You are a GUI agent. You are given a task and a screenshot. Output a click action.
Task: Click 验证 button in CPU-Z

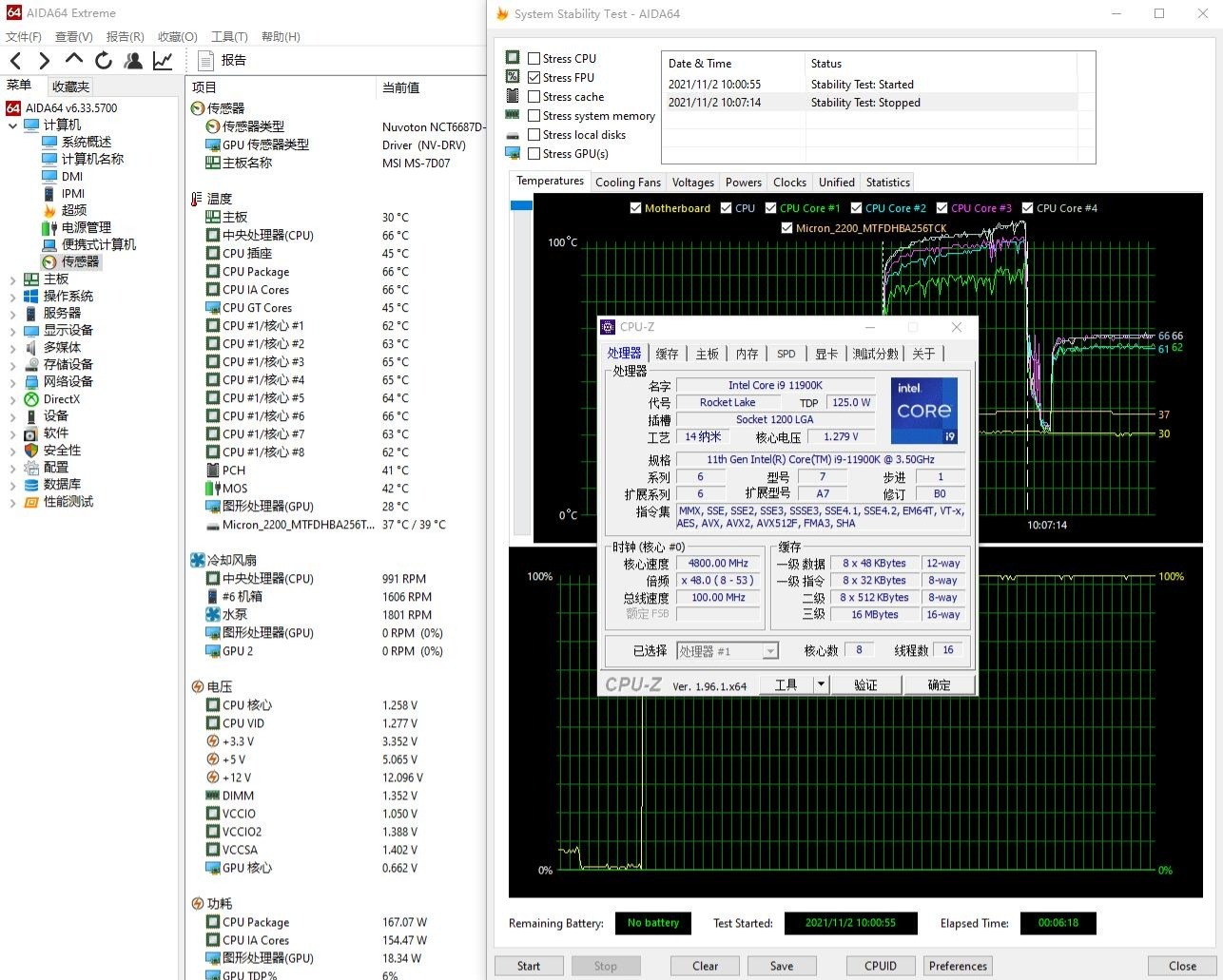point(865,684)
